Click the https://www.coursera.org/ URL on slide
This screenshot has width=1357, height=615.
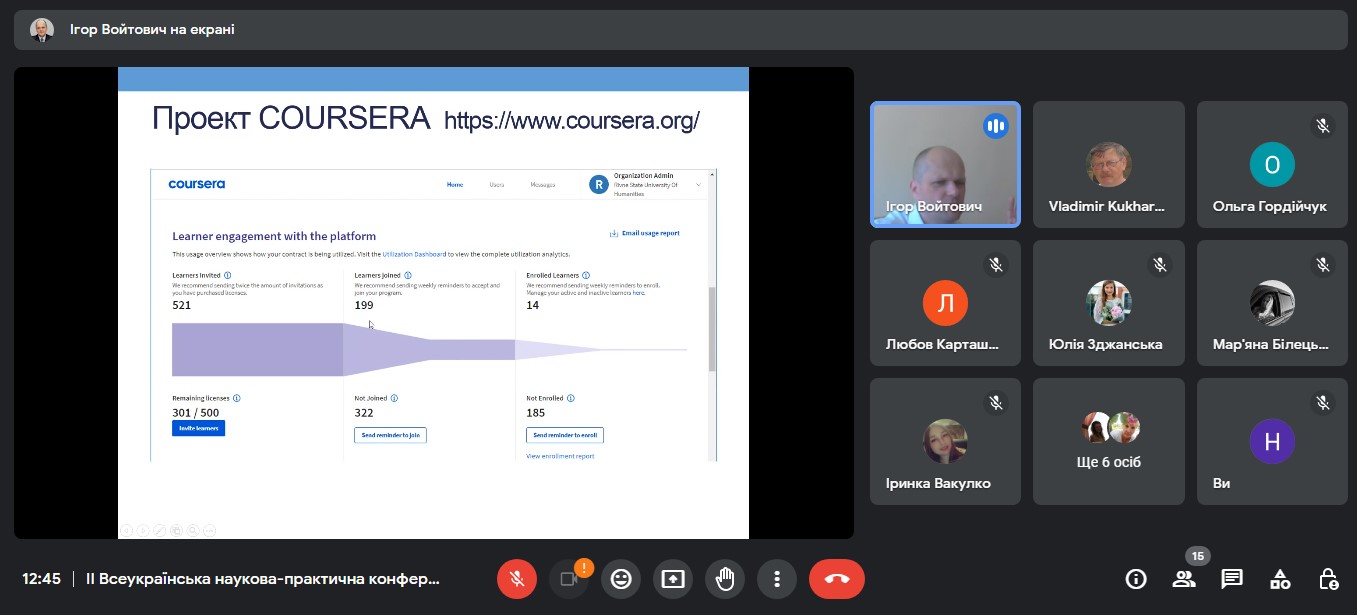pos(572,121)
